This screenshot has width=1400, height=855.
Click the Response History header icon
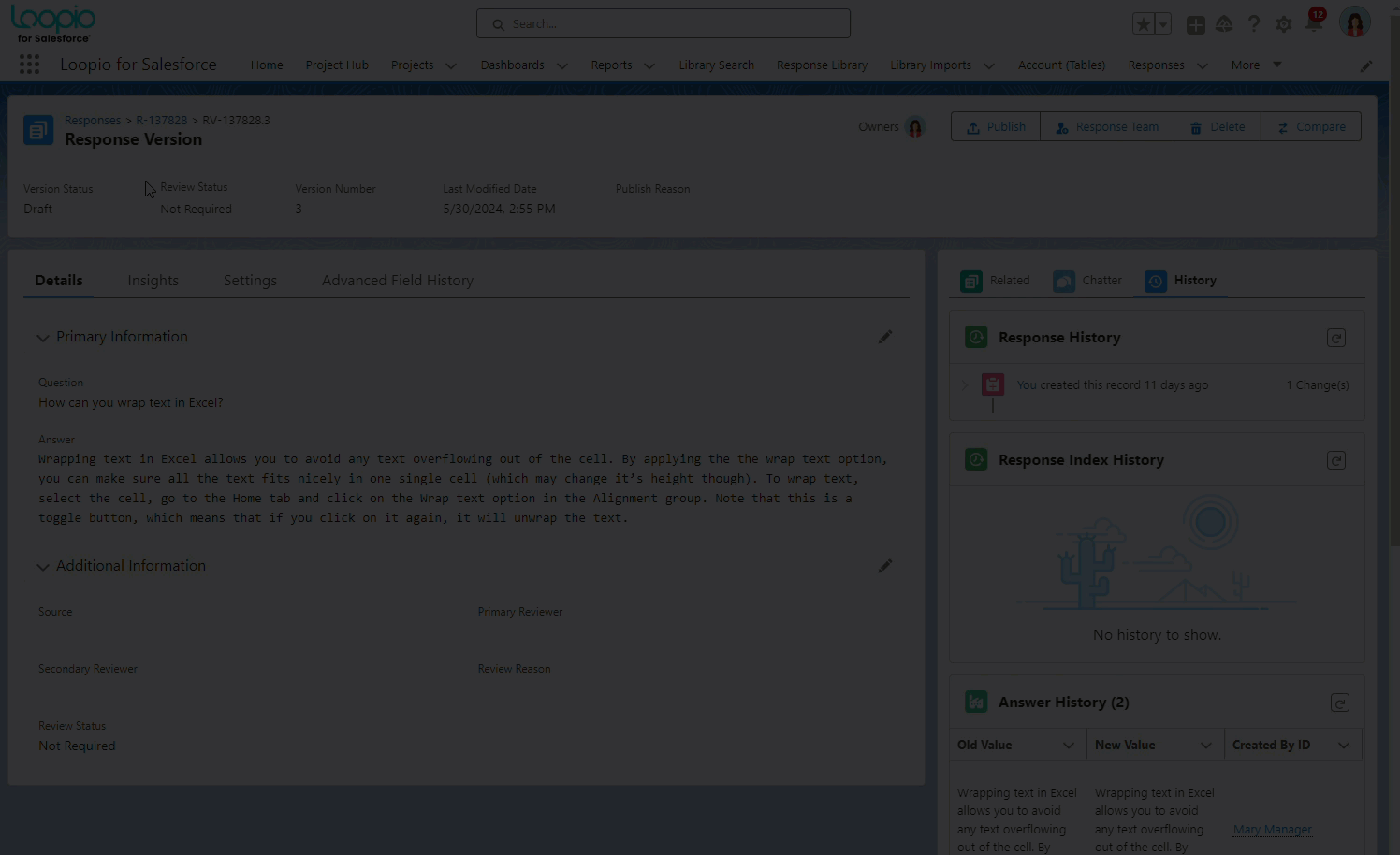coord(976,337)
